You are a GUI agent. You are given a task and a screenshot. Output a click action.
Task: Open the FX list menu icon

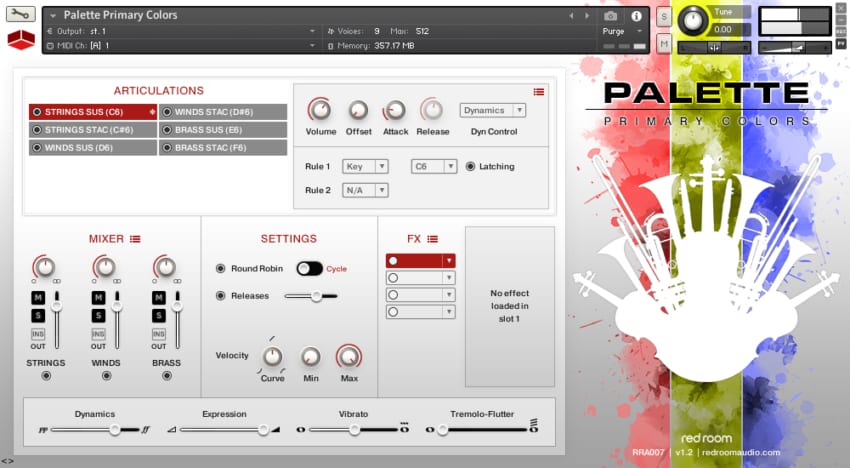tap(432, 239)
